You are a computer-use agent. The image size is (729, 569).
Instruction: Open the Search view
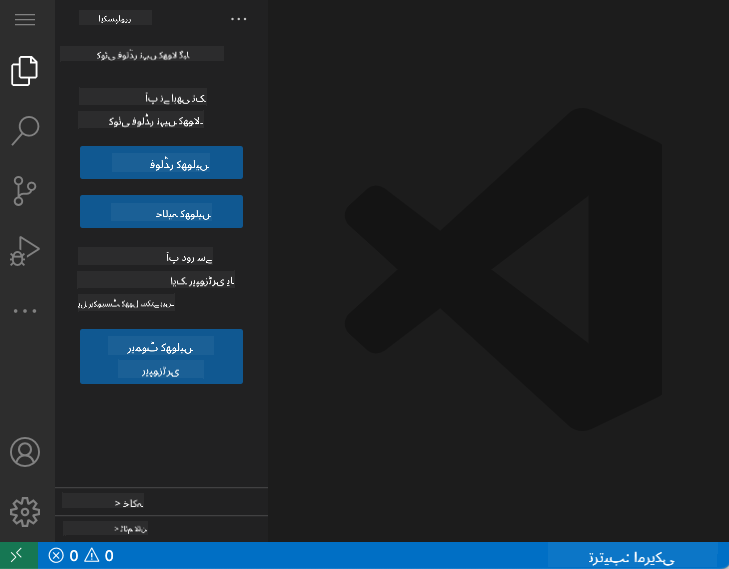pyautogui.click(x=25, y=130)
